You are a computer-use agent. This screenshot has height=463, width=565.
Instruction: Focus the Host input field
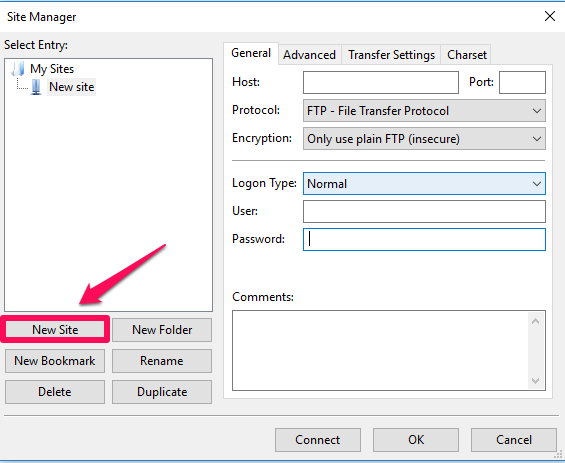[x=381, y=83]
